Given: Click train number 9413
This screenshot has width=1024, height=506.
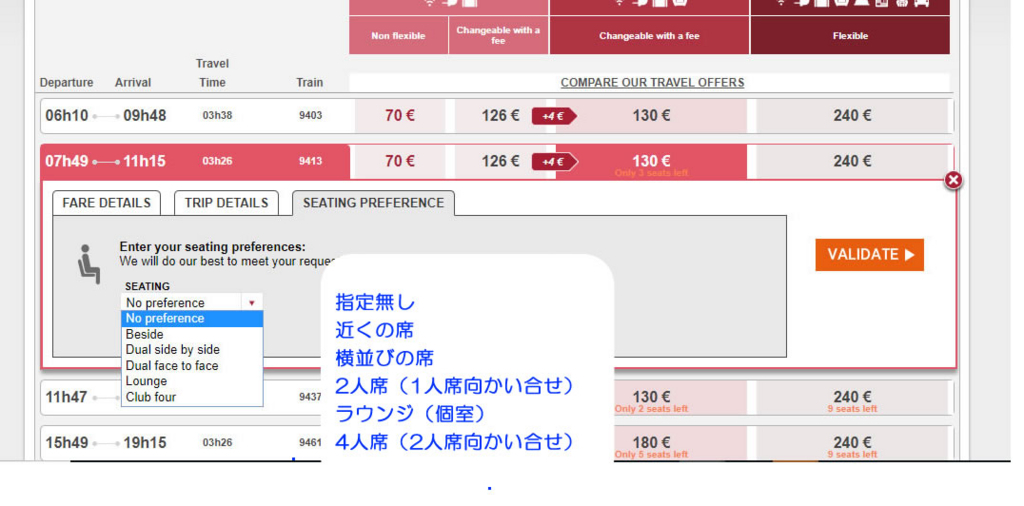Looking at the screenshot, I should [310, 161].
